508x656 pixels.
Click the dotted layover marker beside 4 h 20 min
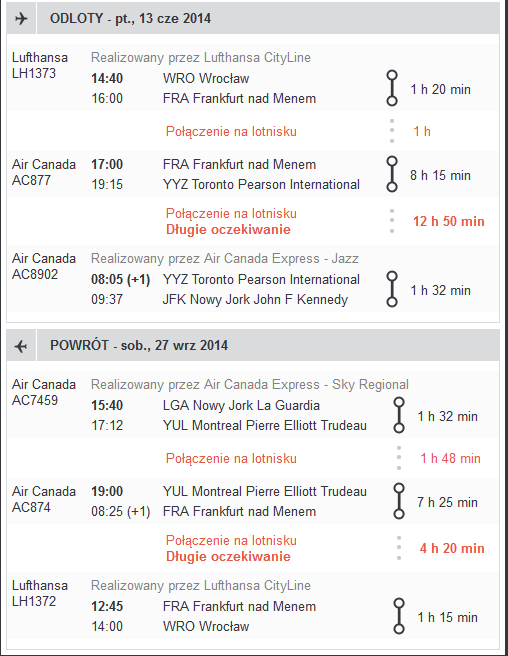399,548
